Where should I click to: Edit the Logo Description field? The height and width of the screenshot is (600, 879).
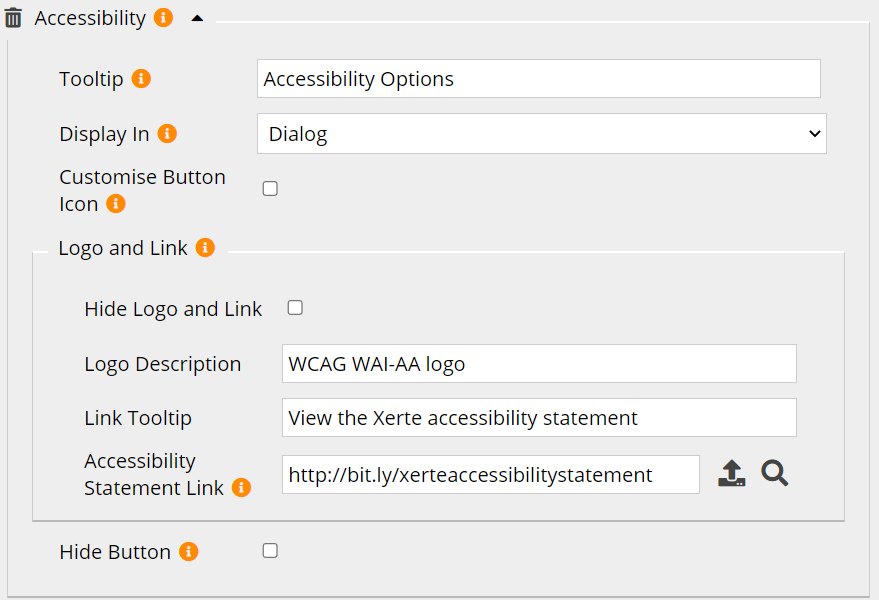[x=539, y=364]
